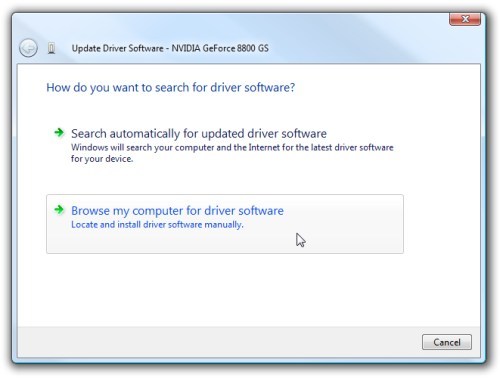Click the back arrow button
500x378 pixels.
pos(28,48)
